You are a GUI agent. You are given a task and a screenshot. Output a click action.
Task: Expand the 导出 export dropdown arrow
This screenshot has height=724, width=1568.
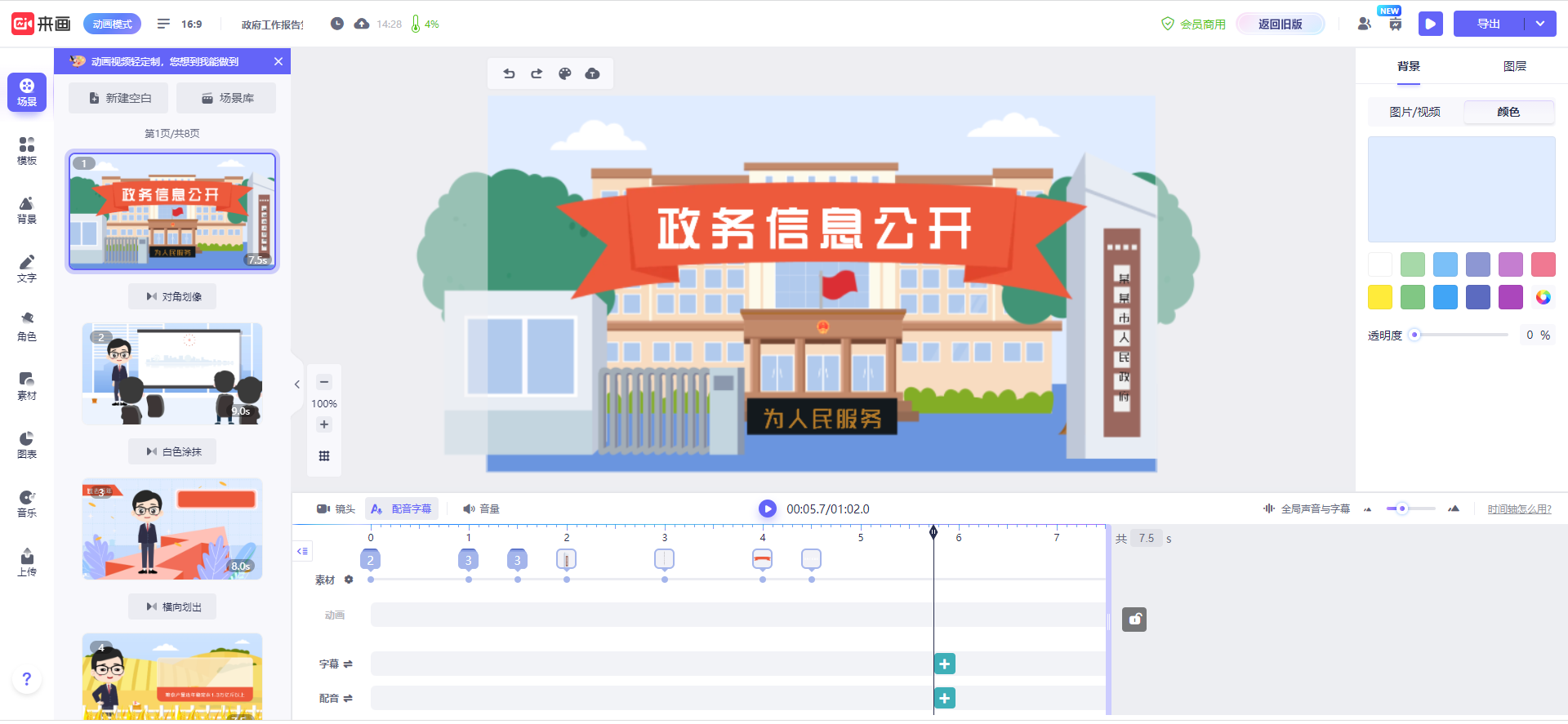[x=1540, y=24]
